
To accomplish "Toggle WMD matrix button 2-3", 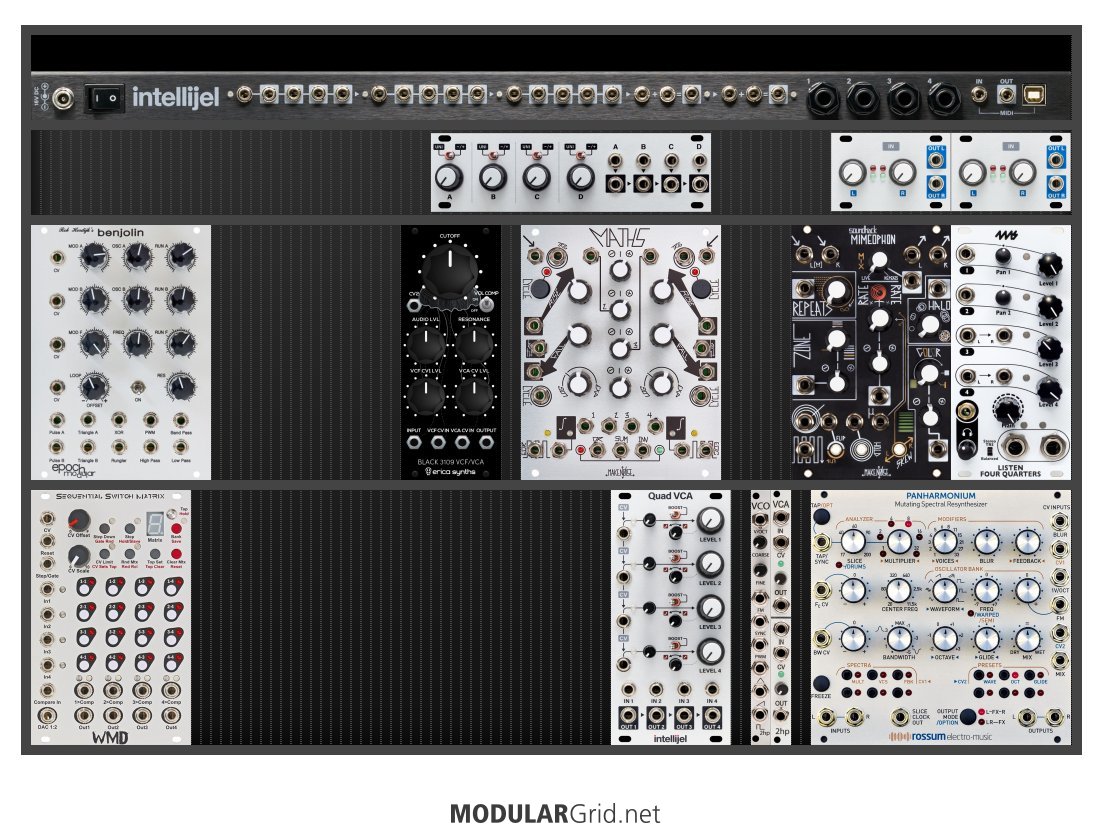I will point(143,612).
